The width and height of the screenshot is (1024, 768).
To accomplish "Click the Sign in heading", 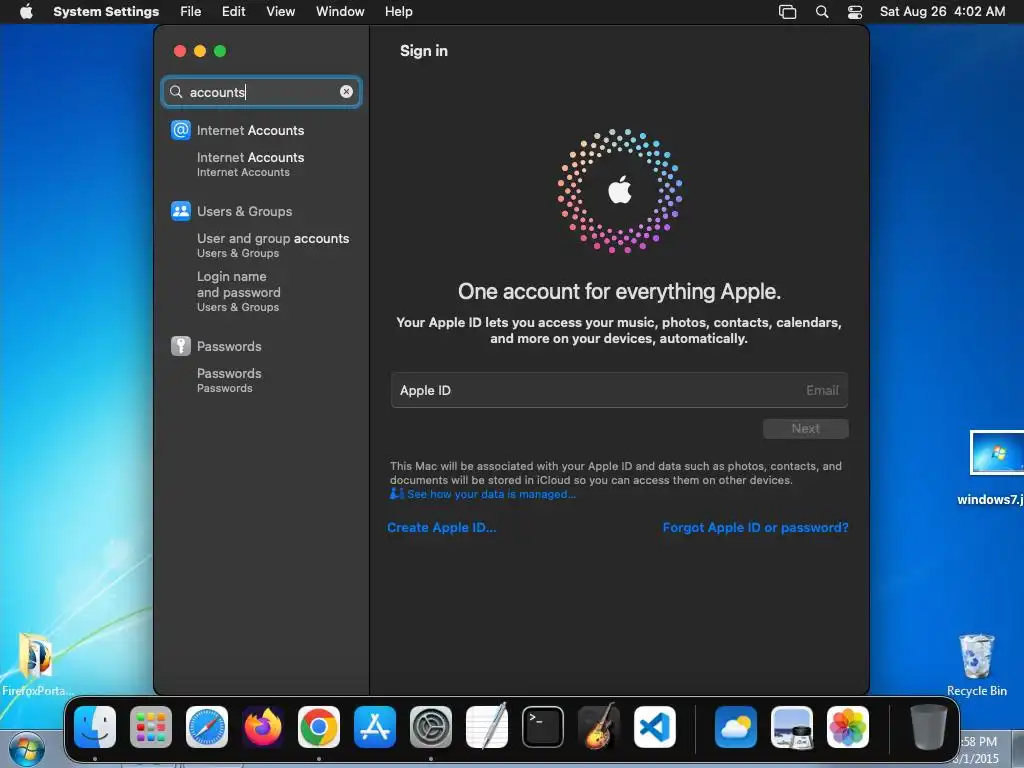I will point(424,50).
